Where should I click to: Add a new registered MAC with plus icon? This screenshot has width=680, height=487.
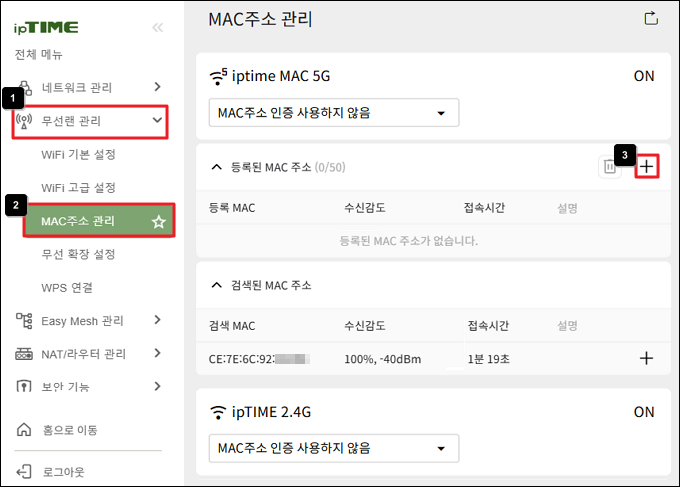647,167
